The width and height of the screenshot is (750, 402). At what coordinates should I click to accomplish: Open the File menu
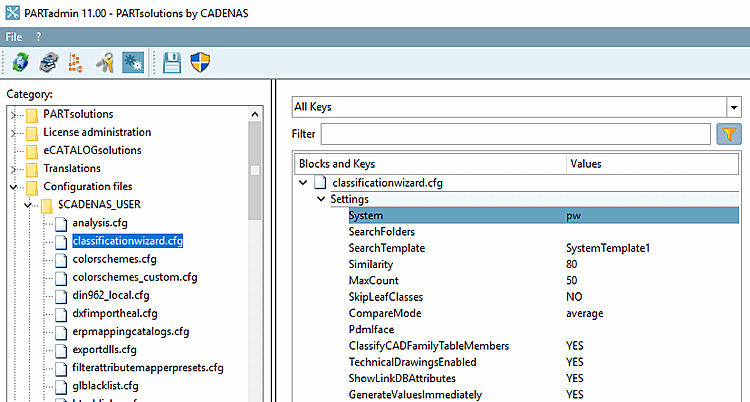coord(14,37)
